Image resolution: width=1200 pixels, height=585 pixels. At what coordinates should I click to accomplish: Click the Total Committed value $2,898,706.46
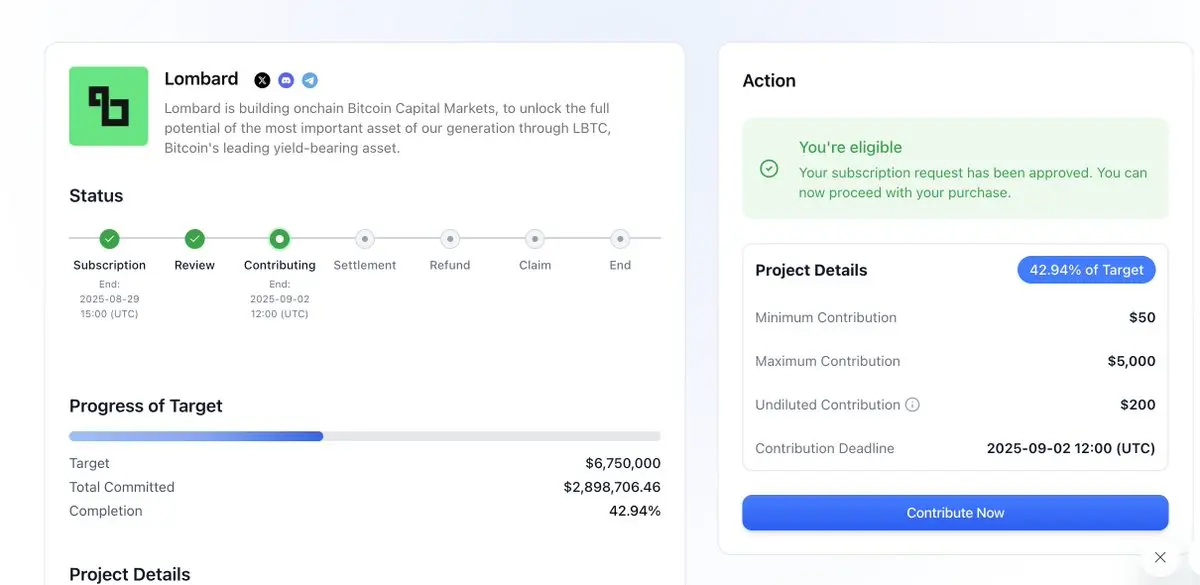click(x=612, y=487)
